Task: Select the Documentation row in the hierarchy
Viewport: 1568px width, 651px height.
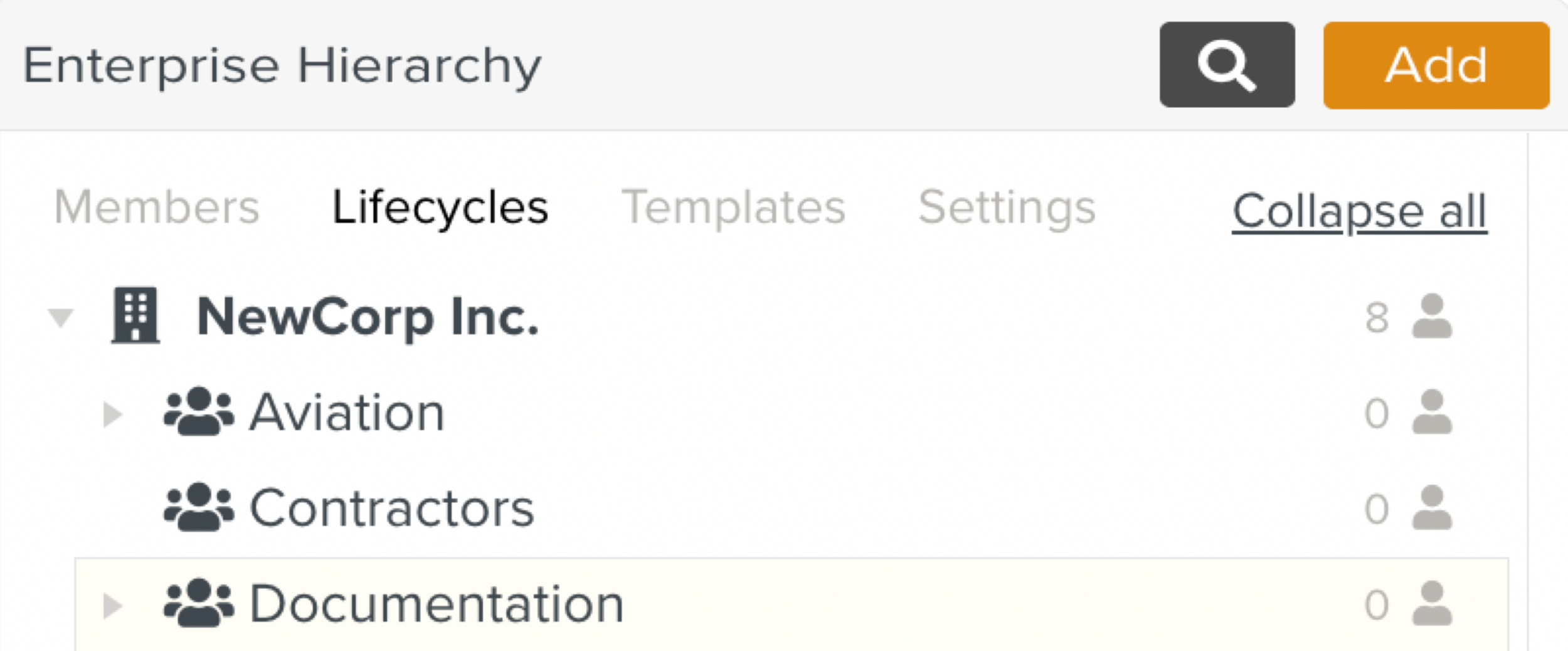Action: 437,603
